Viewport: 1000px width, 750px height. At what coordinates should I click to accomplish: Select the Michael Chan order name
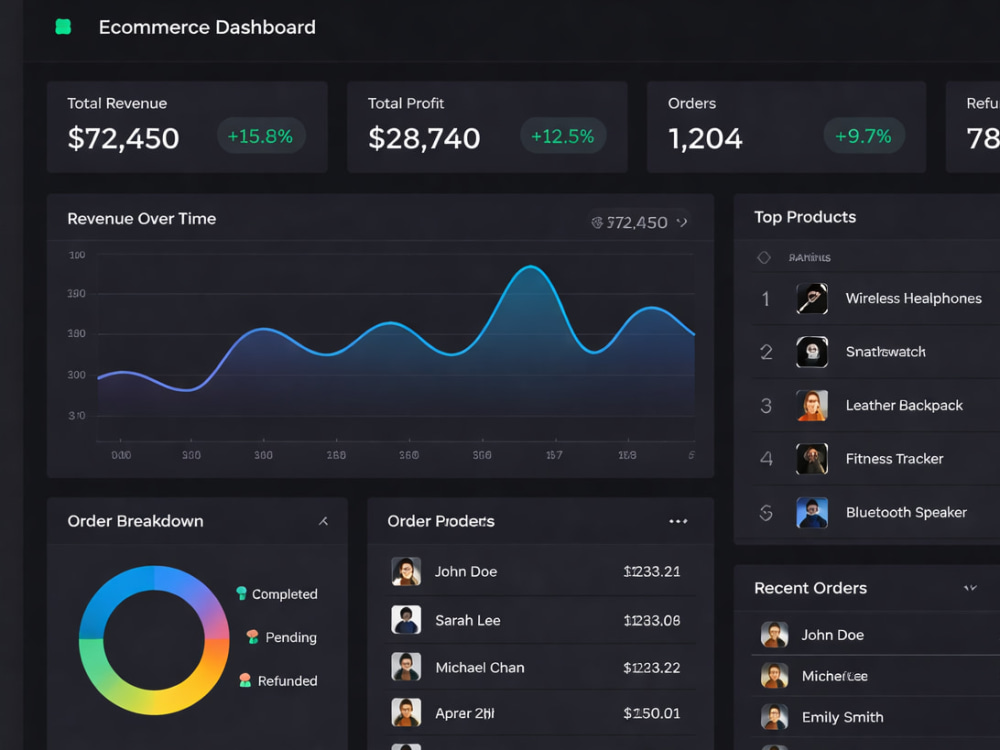(480, 668)
